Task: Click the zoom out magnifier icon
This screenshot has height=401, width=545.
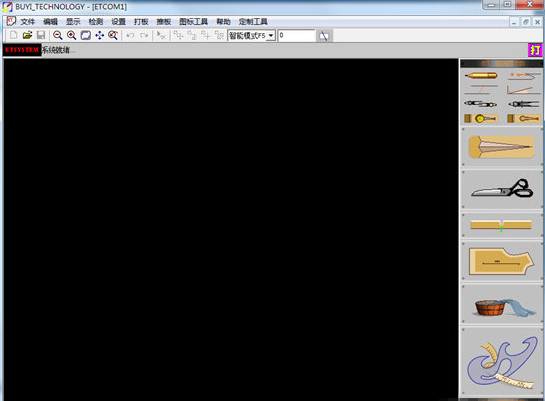Action: click(x=58, y=35)
